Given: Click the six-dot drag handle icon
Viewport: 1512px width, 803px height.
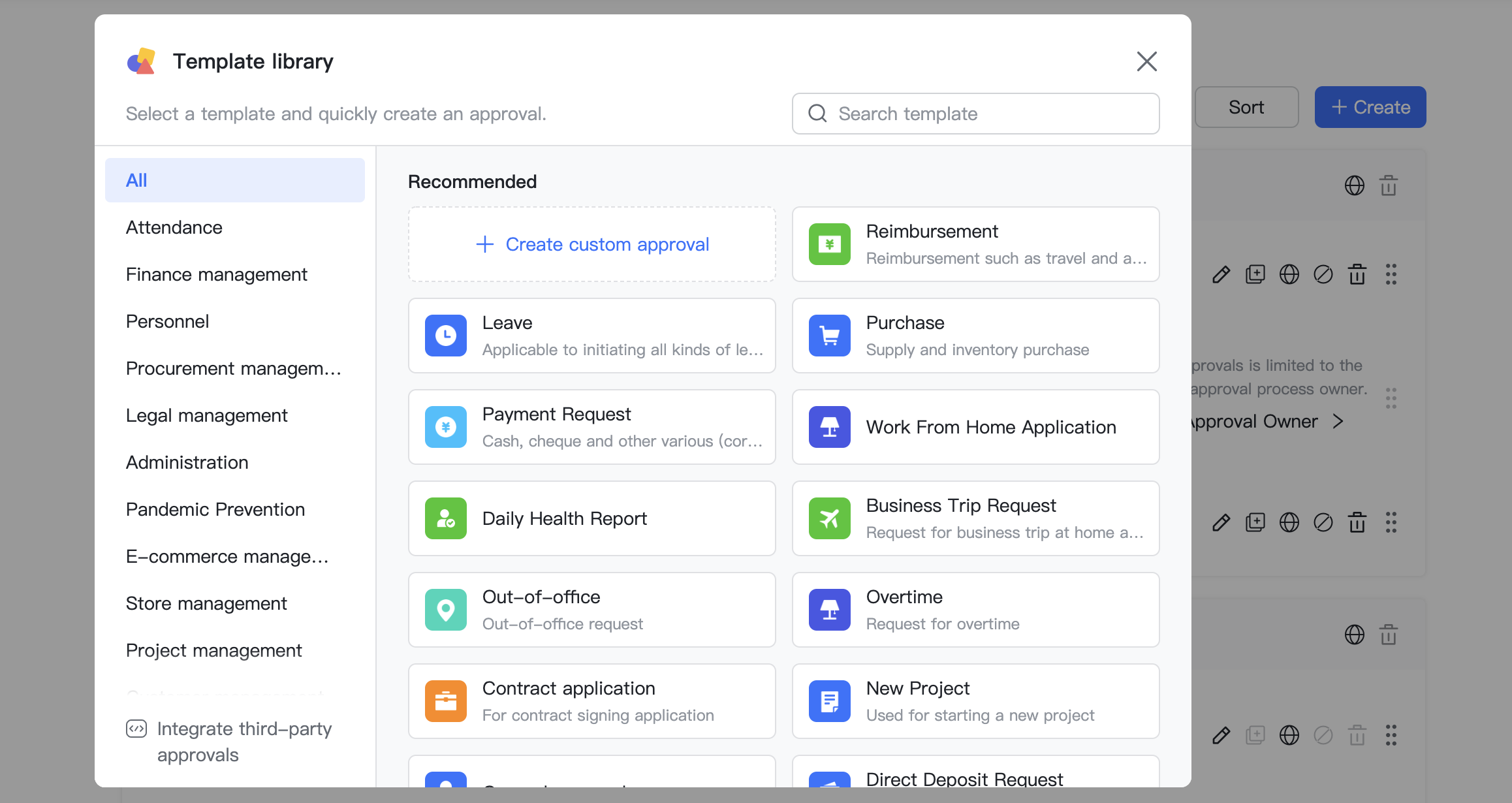Looking at the screenshot, I should pos(1391,275).
